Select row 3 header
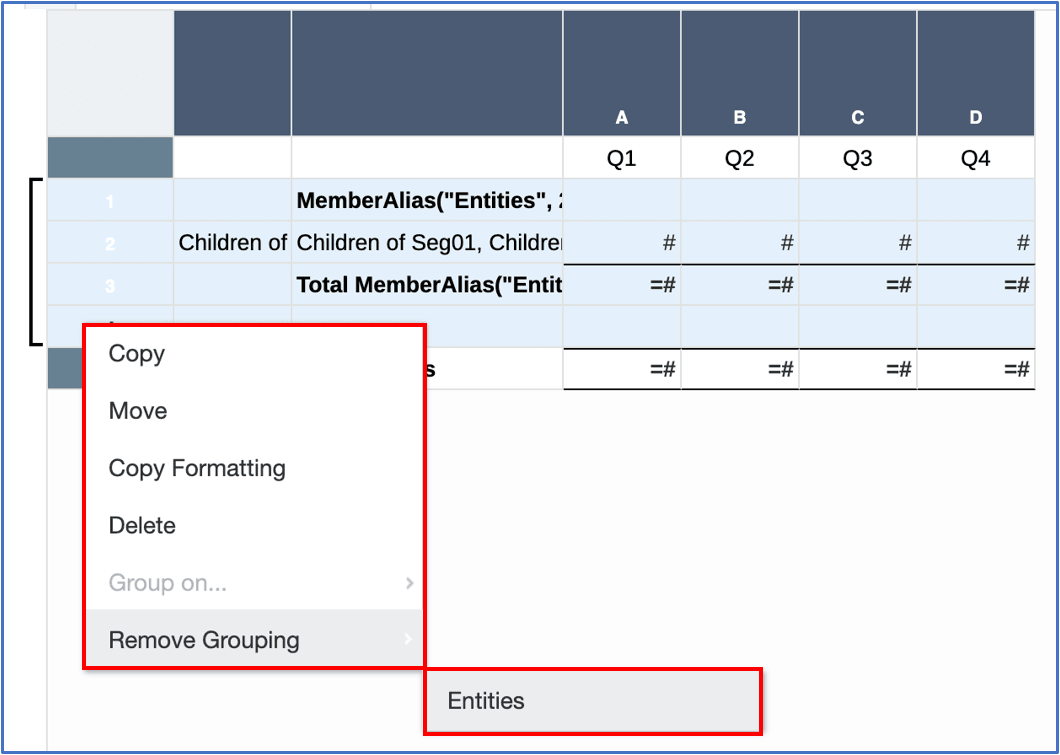Viewport: 1060px width, 755px height. 110,285
